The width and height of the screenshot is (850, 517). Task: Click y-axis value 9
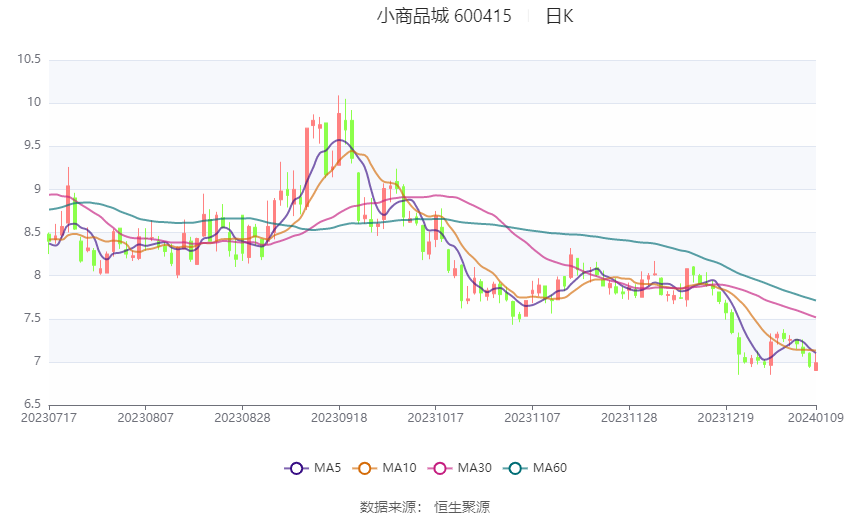tap(37, 189)
